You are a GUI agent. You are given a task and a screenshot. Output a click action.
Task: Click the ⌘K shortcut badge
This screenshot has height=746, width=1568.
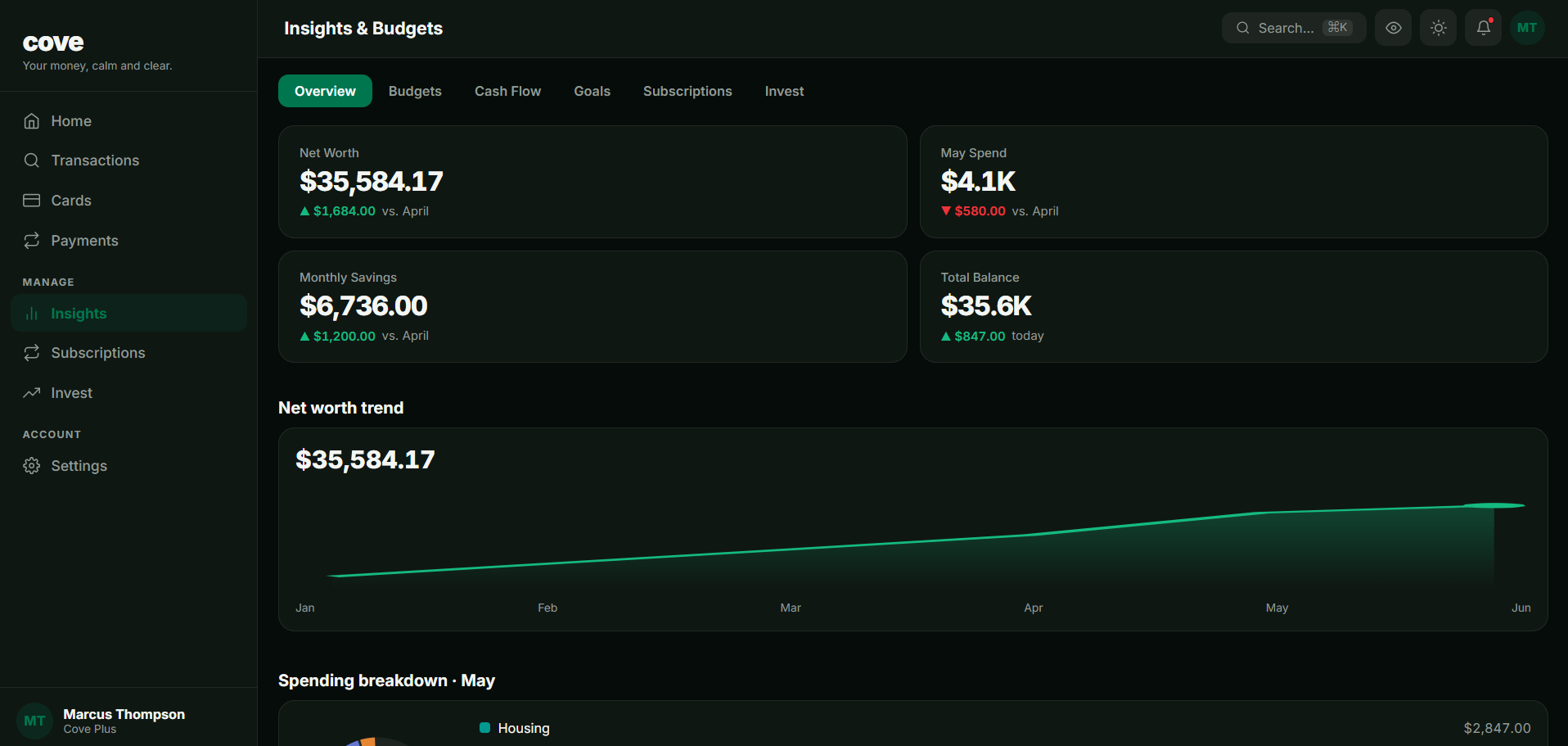tap(1337, 28)
